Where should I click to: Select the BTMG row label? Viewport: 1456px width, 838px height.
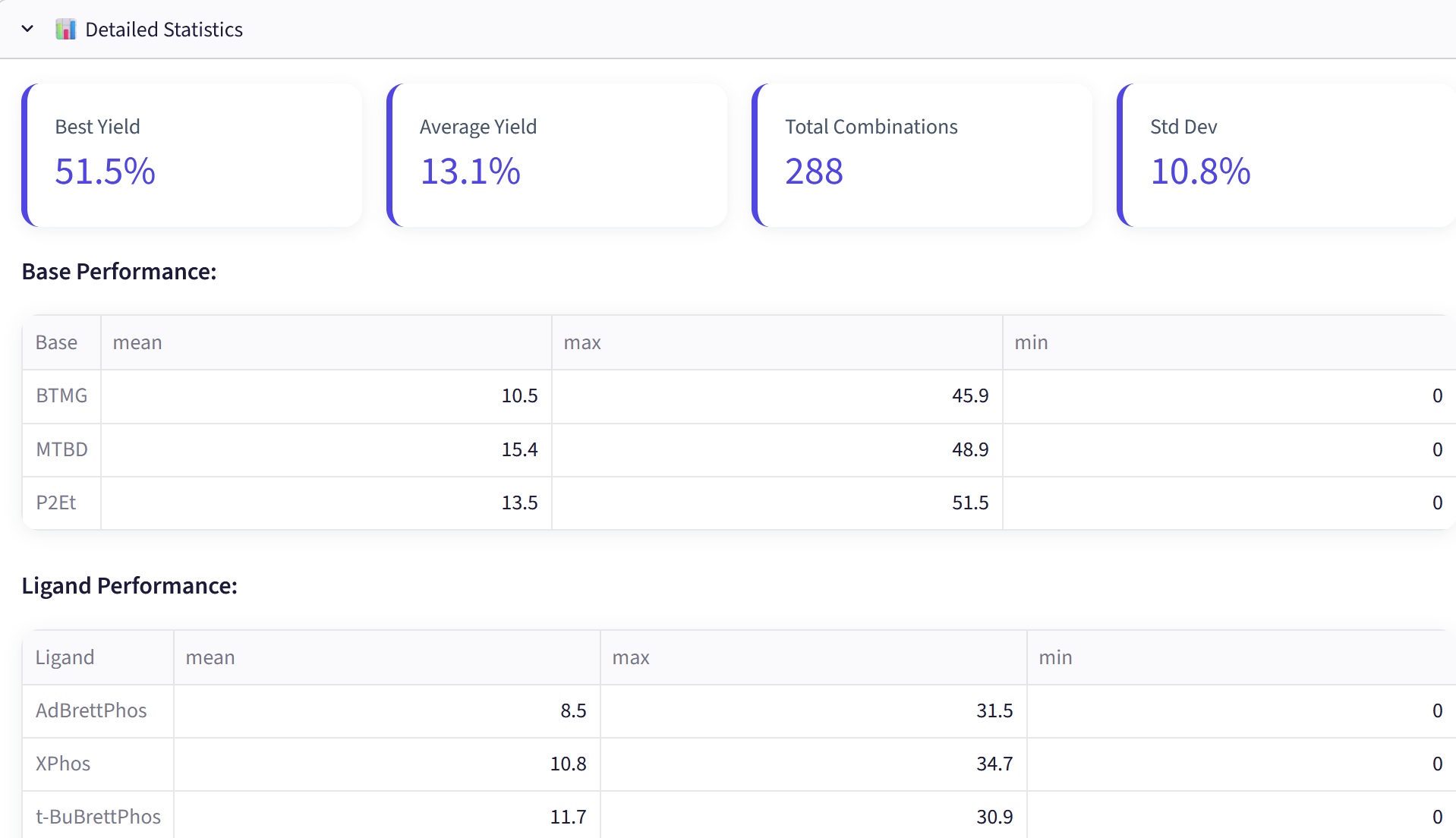click(61, 395)
